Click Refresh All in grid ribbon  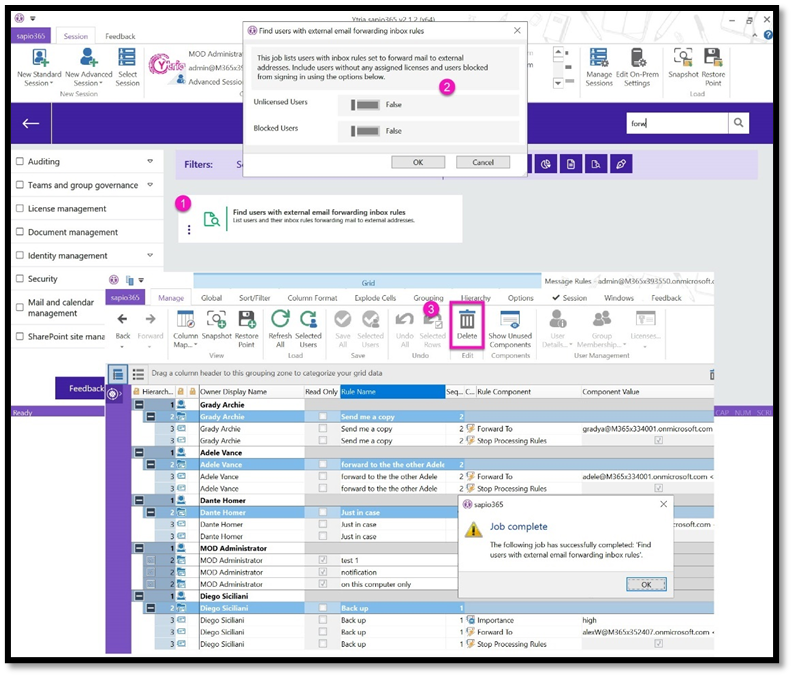pos(280,328)
